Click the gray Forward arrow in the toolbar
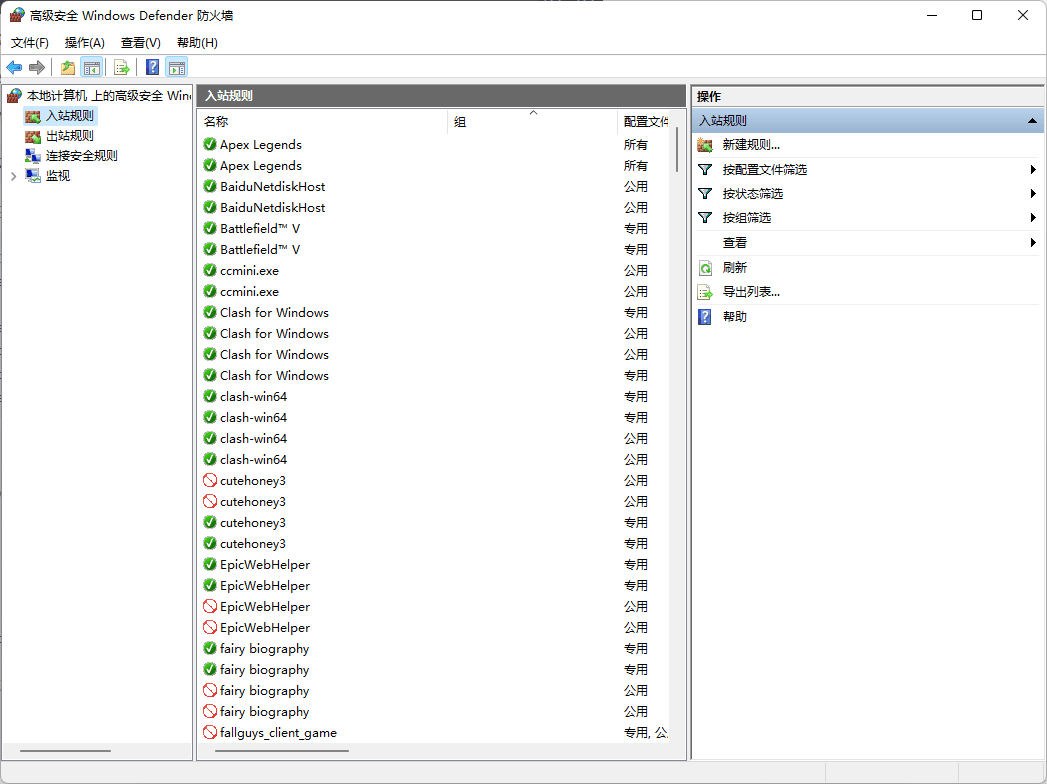This screenshot has width=1047, height=784. 37,67
